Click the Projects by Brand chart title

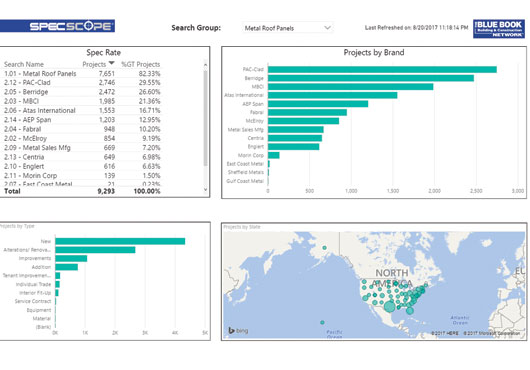374,52
